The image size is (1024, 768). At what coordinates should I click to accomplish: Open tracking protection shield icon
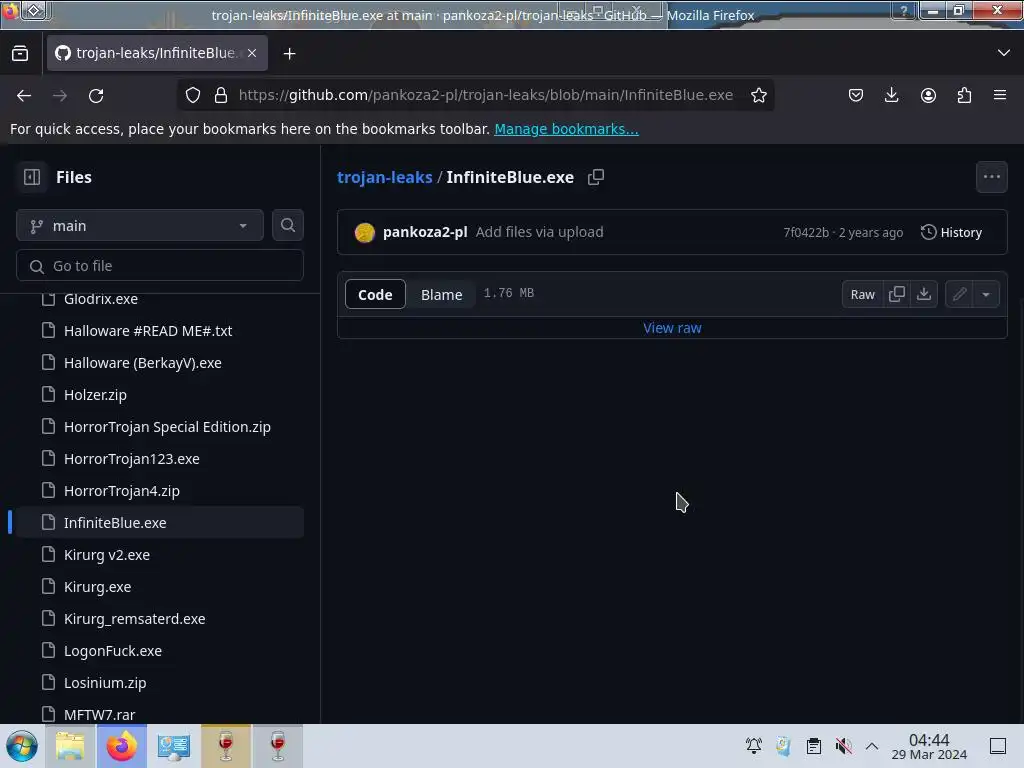(x=193, y=95)
